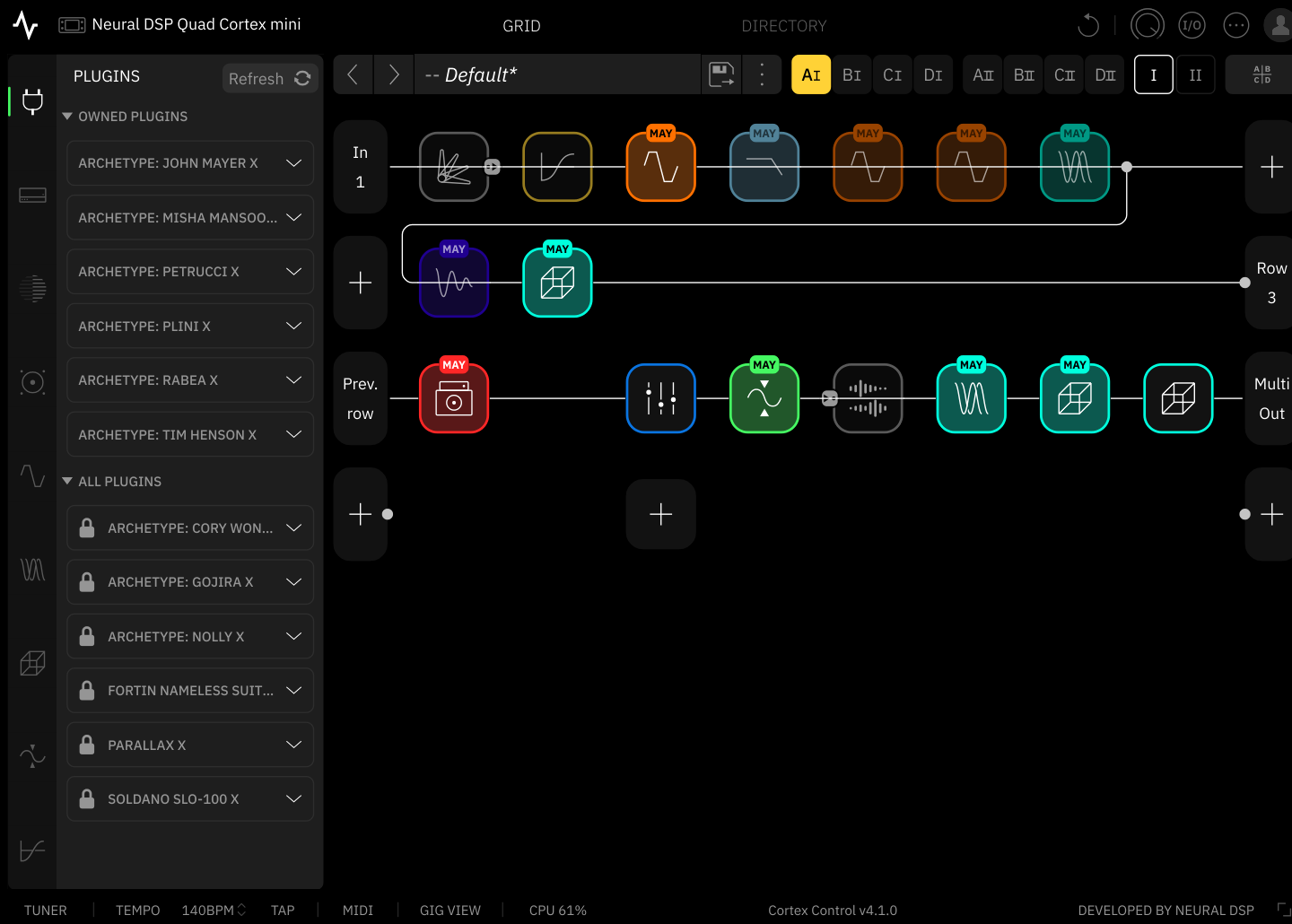Viewport: 1292px width, 924px height.
Task: Select the red MAY amp block
Action: 454,398
